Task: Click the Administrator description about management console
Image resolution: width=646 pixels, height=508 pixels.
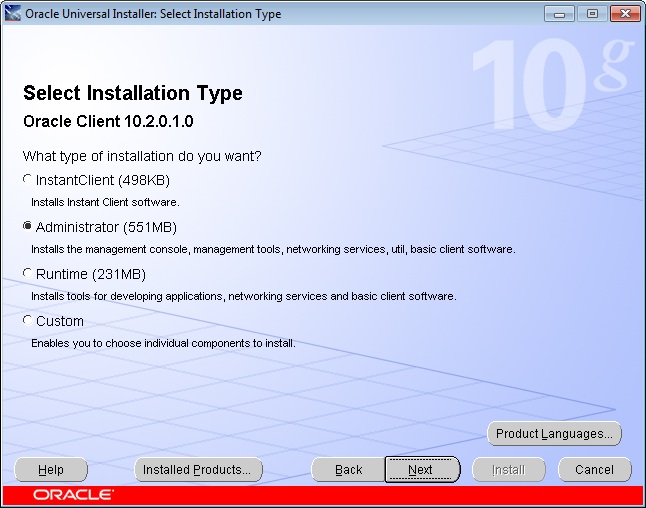Action: (x=273, y=249)
